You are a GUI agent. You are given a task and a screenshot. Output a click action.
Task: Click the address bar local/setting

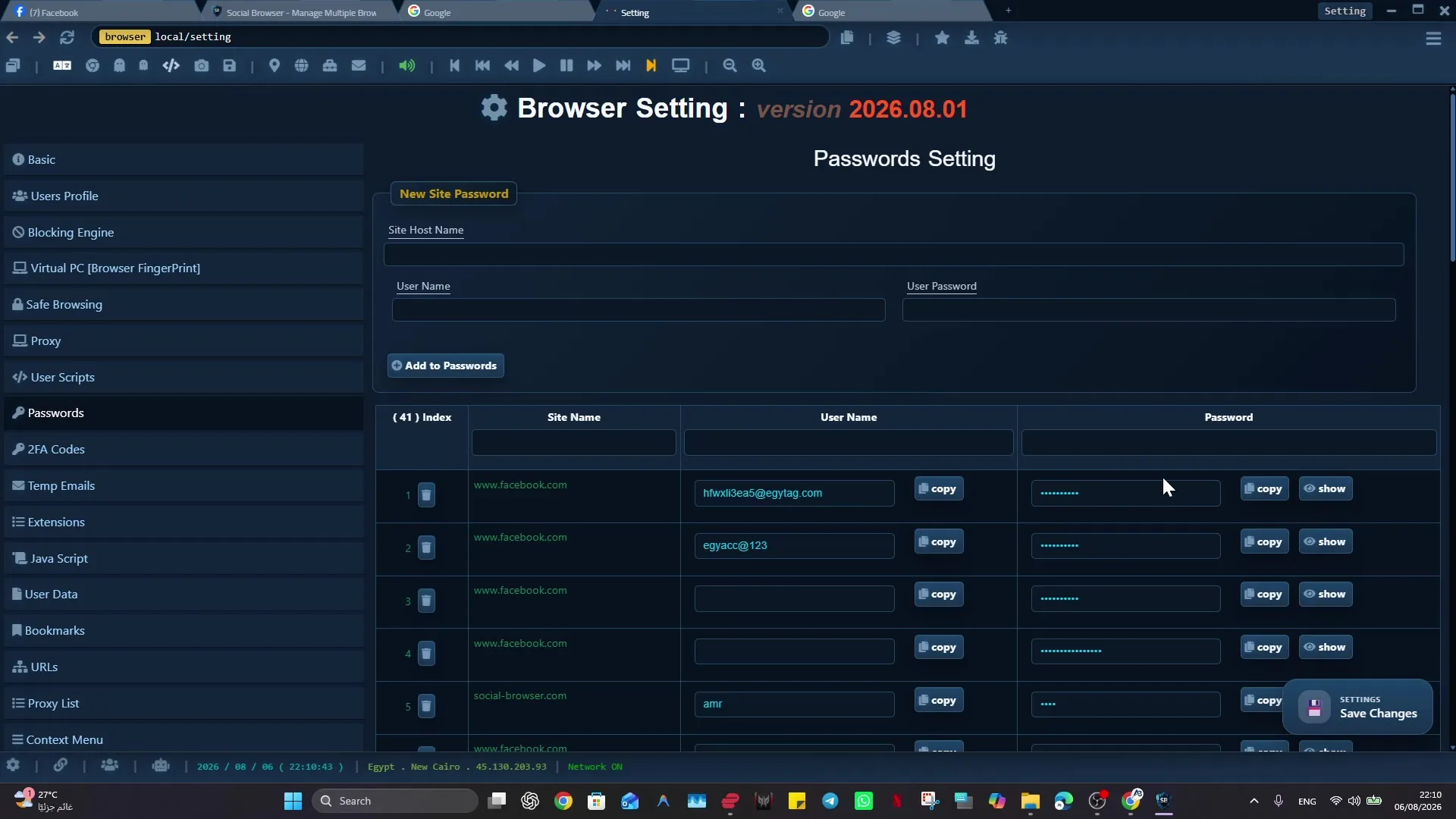[460, 37]
